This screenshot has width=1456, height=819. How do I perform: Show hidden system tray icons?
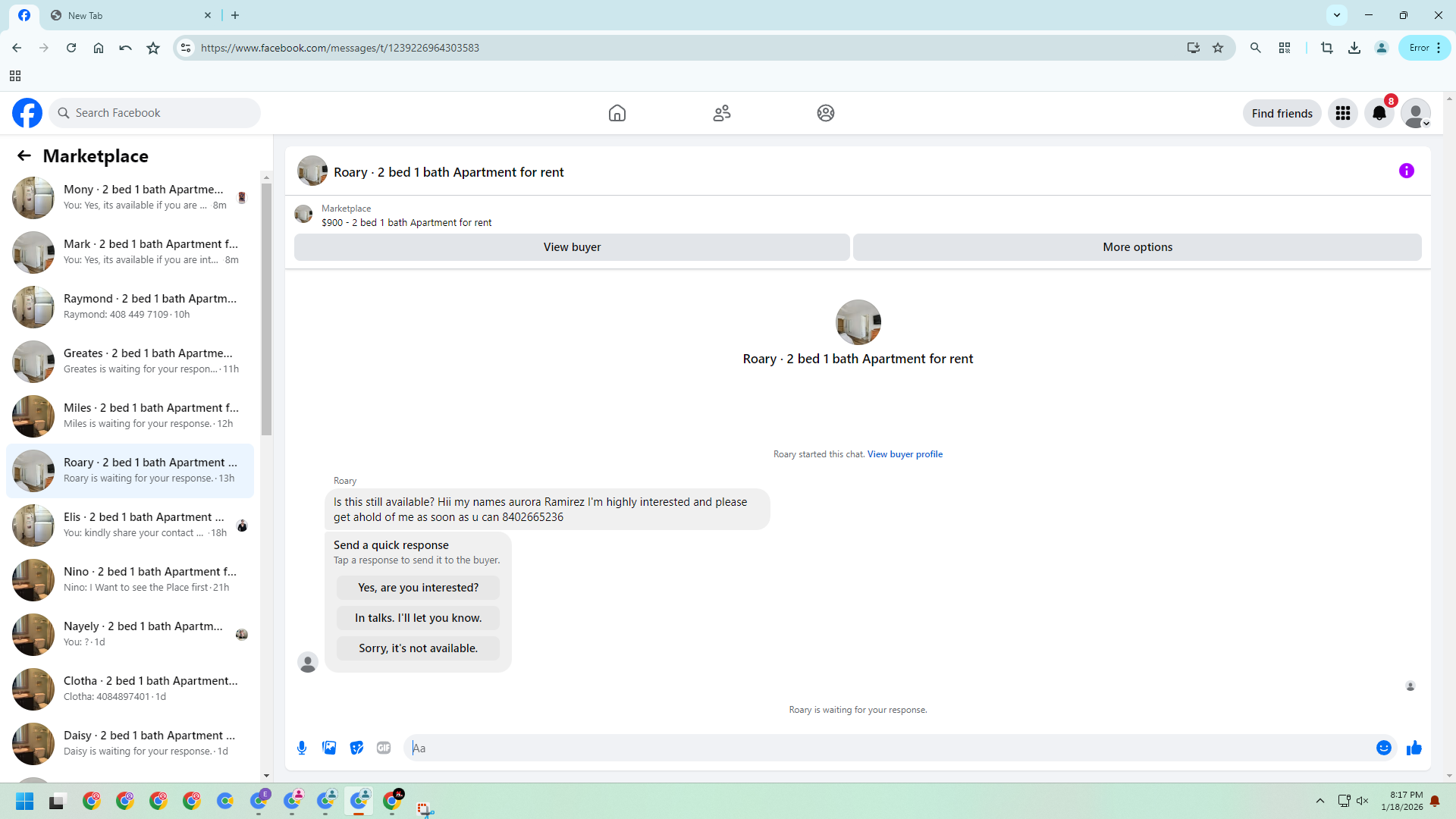click(x=1319, y=801)
